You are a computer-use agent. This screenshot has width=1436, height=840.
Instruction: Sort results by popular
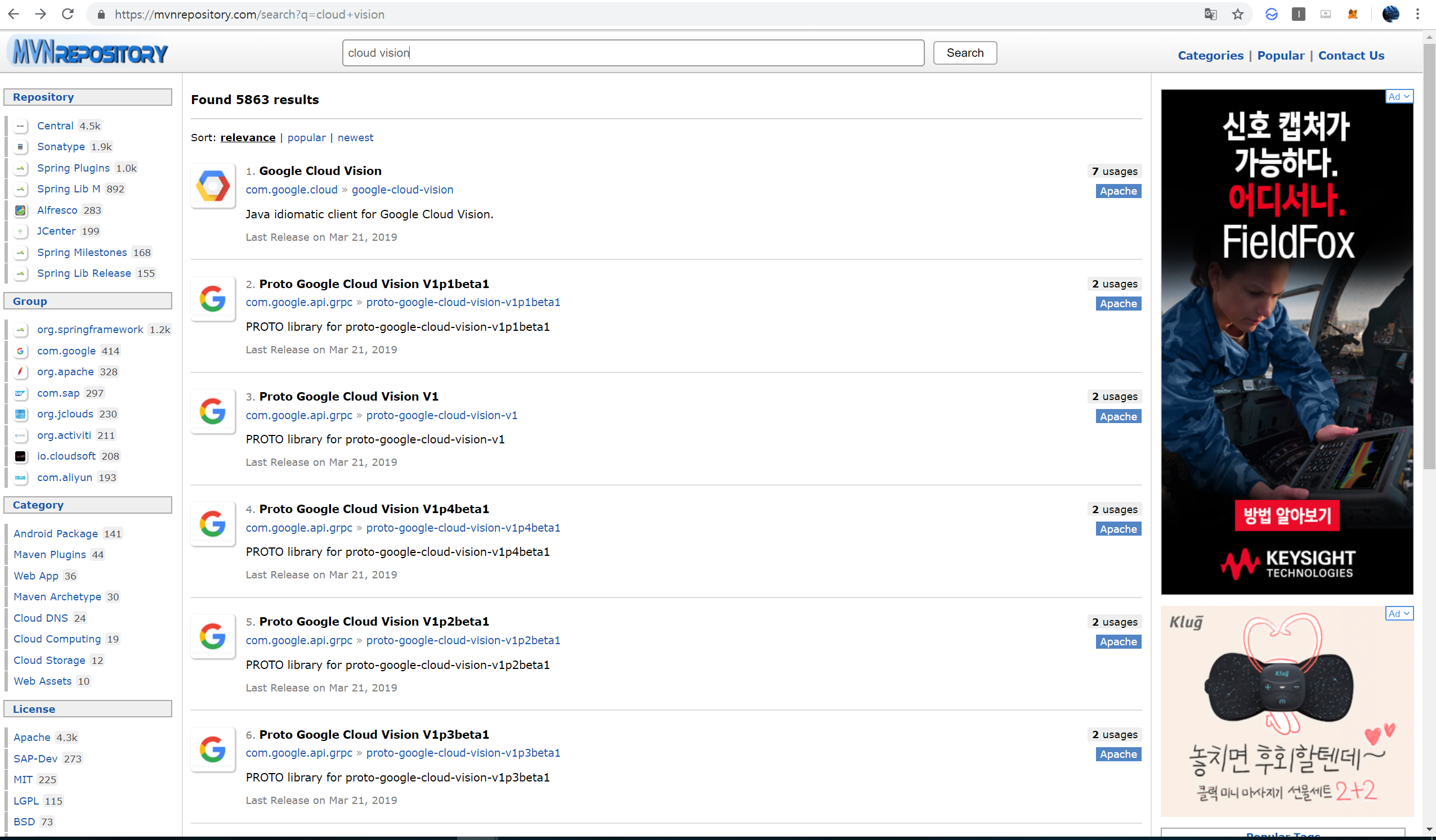point(306,137)
